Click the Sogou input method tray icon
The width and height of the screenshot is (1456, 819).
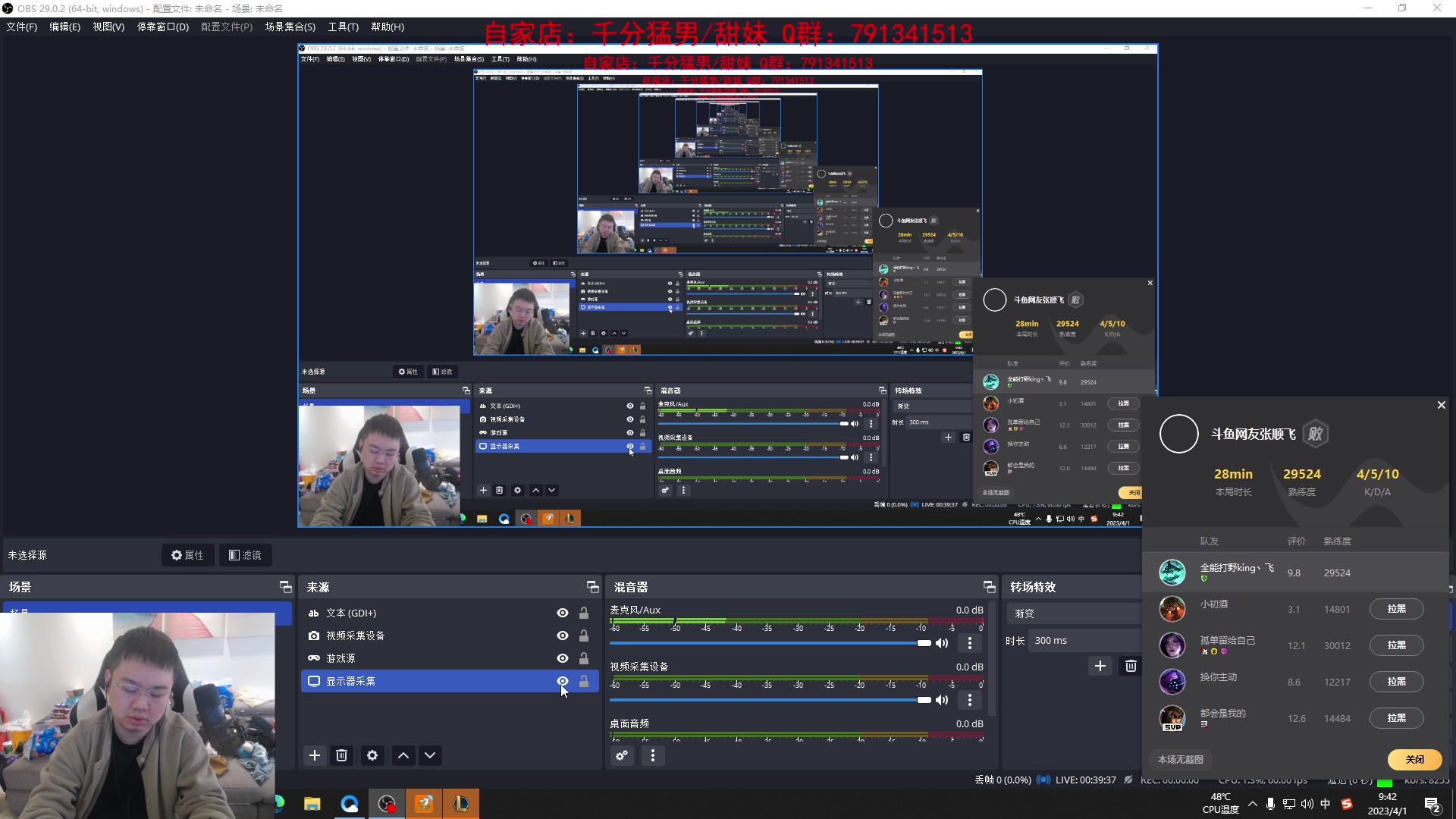pos(1347,804)
